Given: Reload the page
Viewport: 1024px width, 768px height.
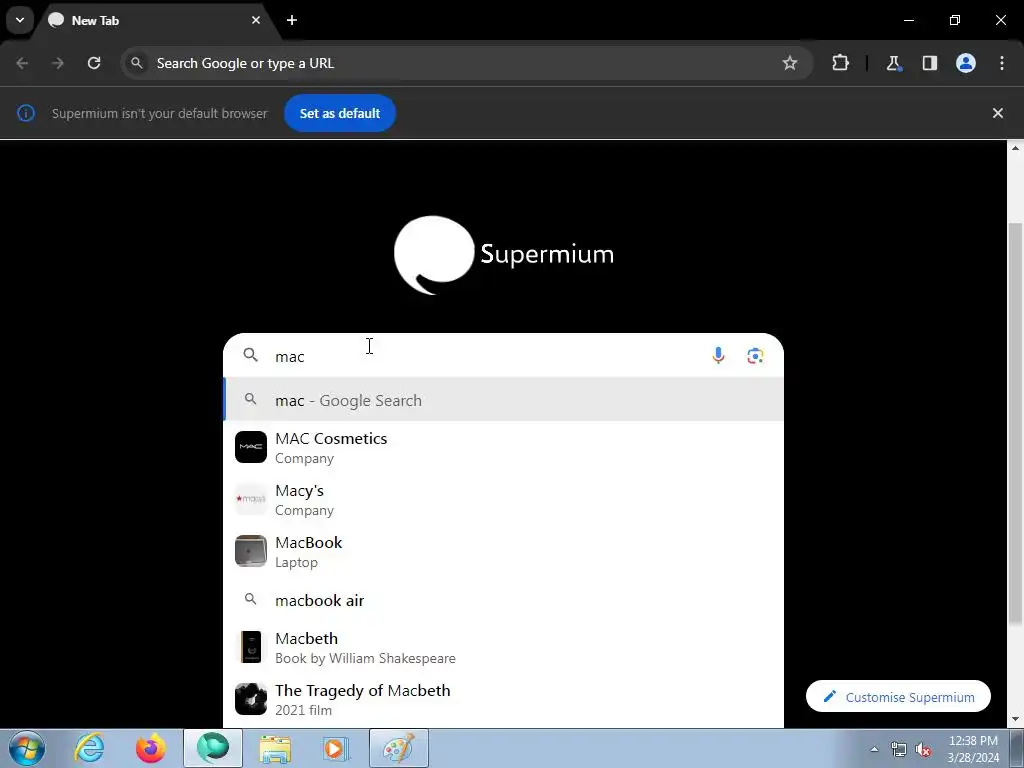Looking at the screenshot, I should [x=94, y=63].
